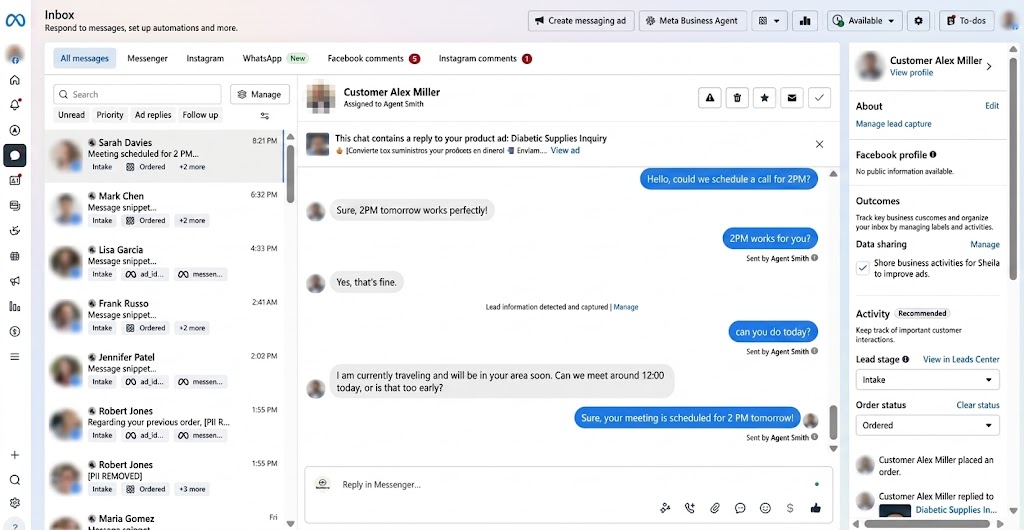Viewport: 1024px width, 530px height.
Task: Click the View profile link
Action: point(911,72)
